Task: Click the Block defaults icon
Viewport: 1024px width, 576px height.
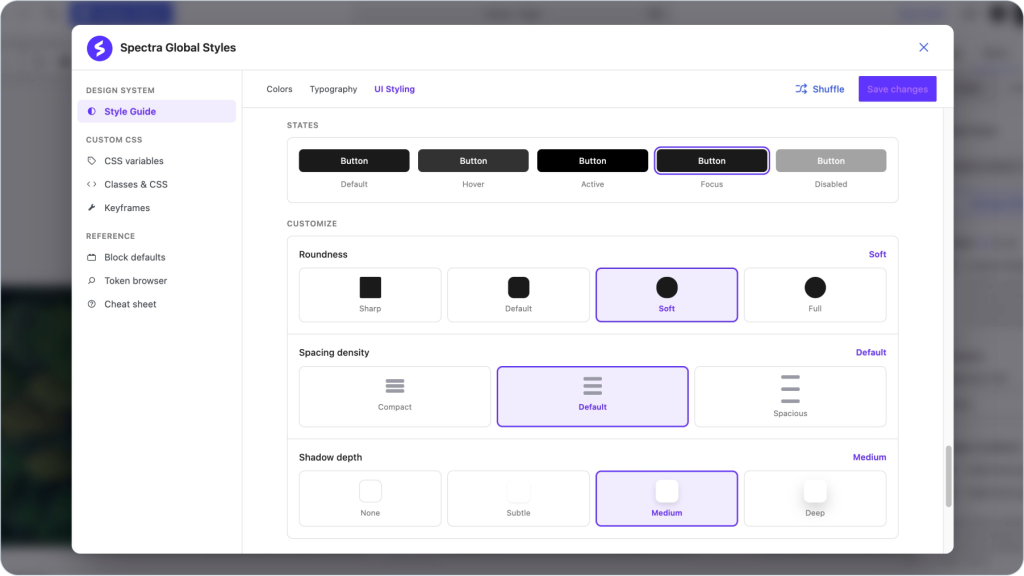Action: (x=91, y=257)
